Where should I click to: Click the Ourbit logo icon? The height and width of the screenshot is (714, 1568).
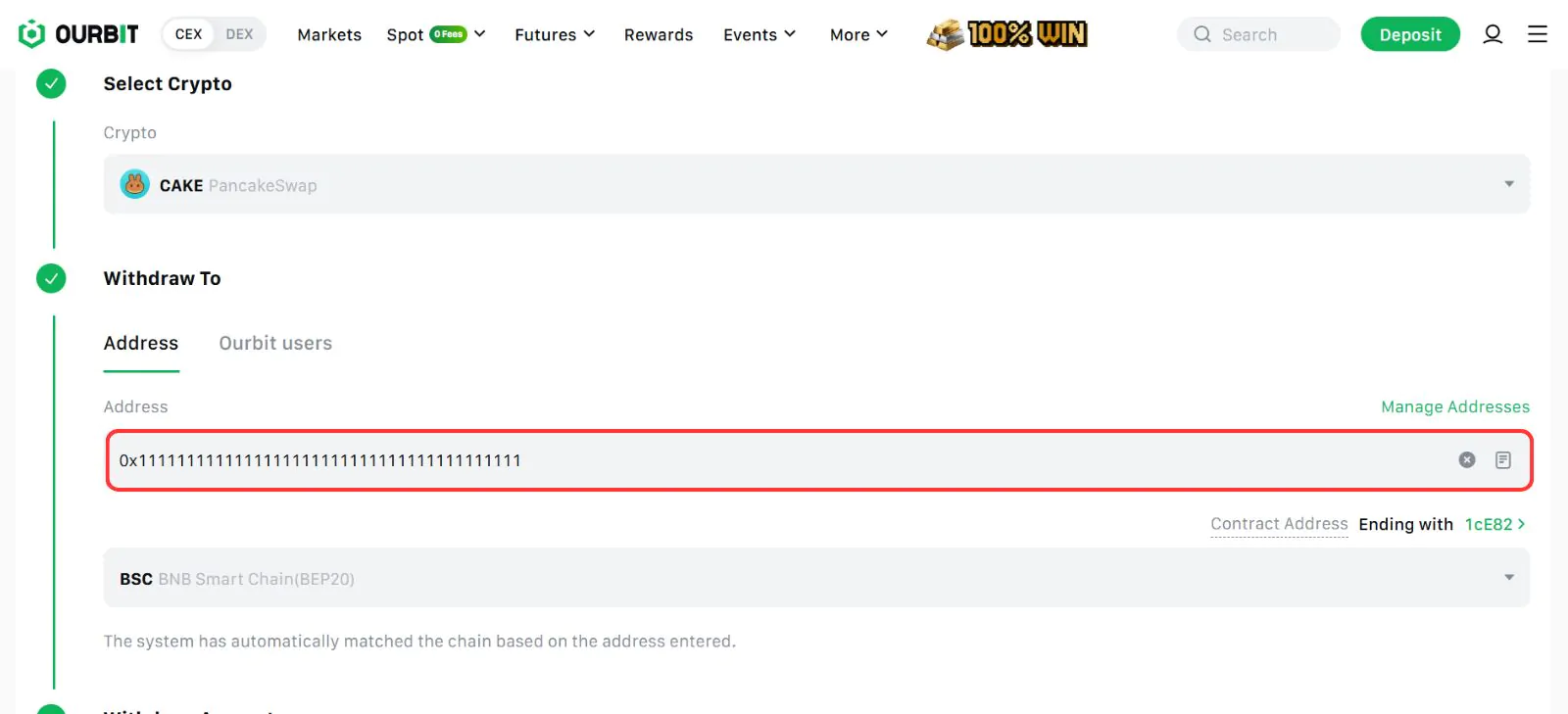tap(31, 34)
